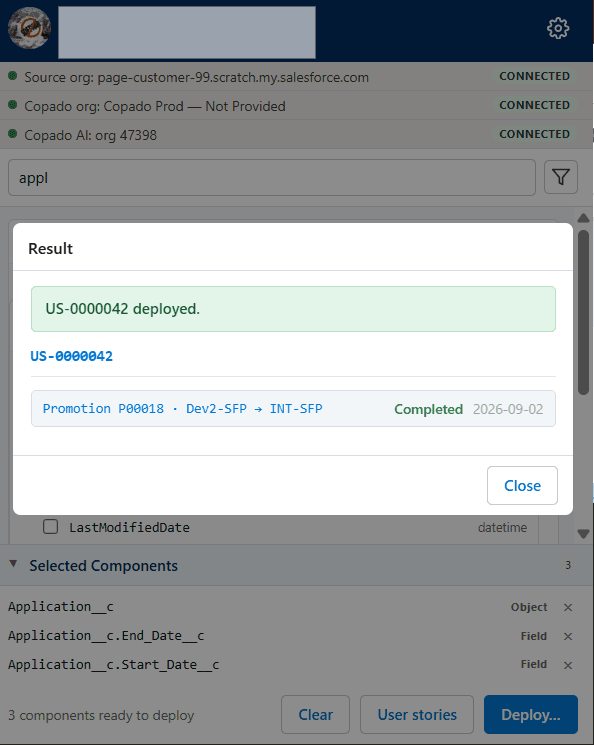The height and width of the screenshot is (745, 594).
Task: Open the User stories button
Action: [x=417, y=715]
